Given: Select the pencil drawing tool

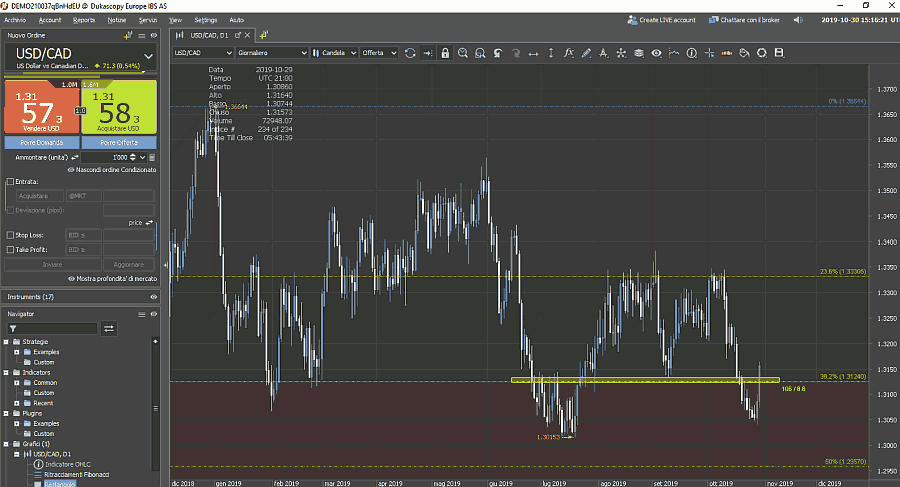Looking at the screenshot, I should [x=586, y=53].
